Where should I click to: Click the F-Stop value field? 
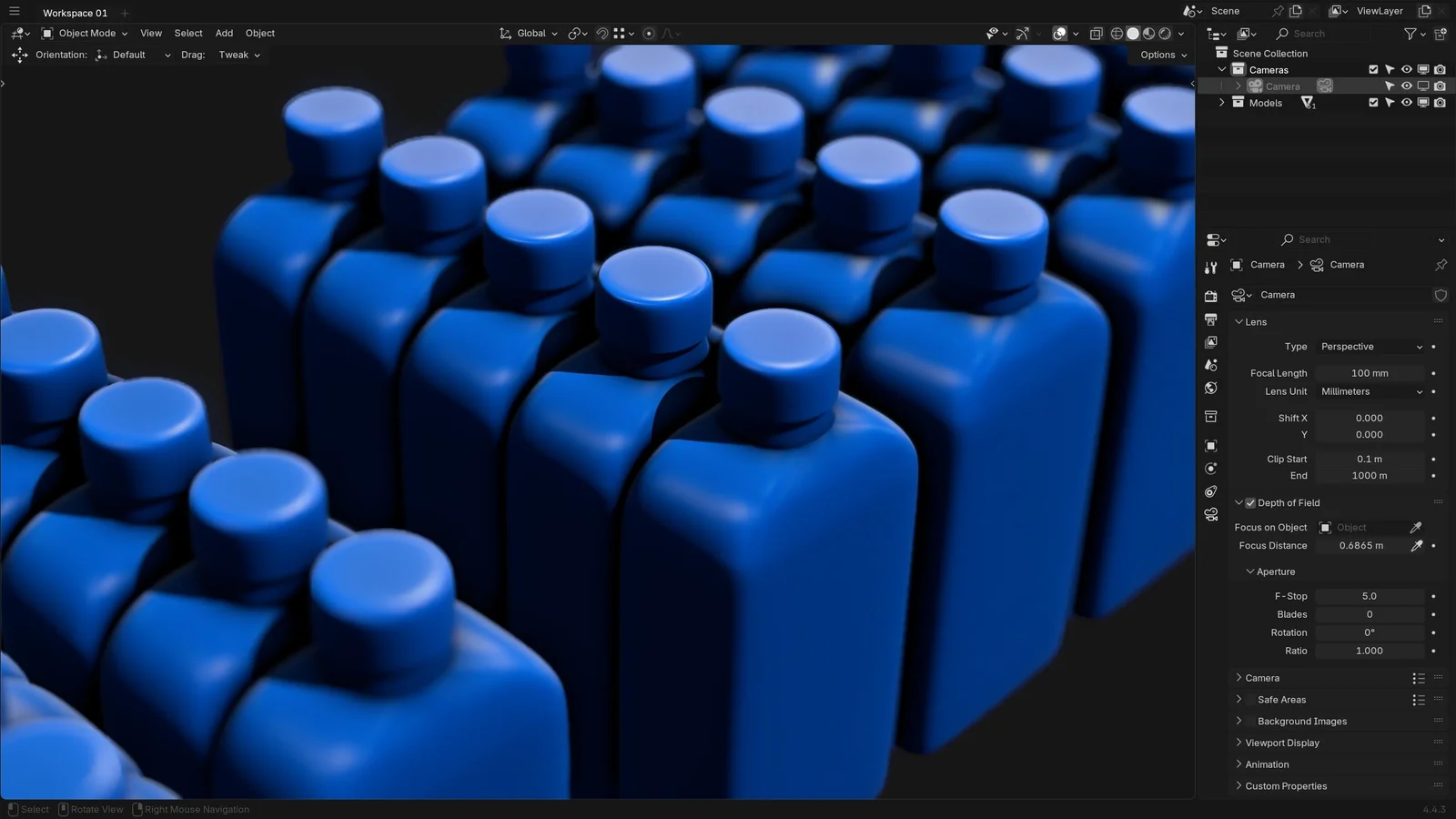coord(1369,596)
